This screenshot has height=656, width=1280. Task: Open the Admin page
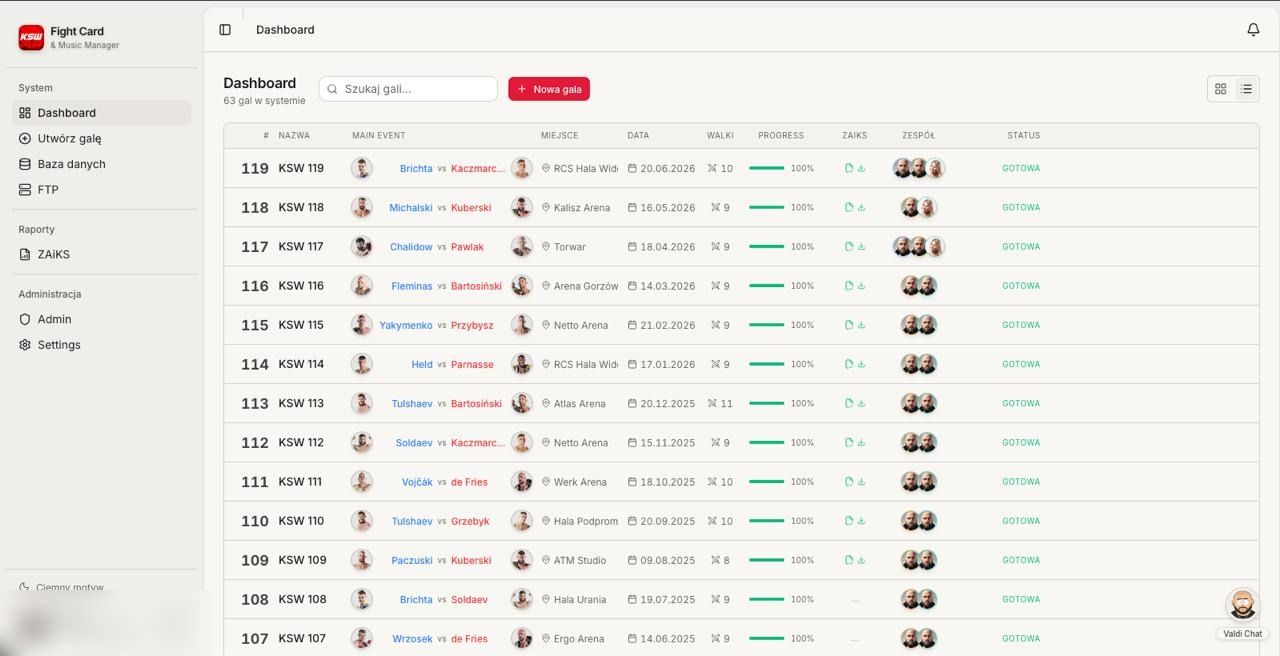pyautogui.click(x=101, y=319)
